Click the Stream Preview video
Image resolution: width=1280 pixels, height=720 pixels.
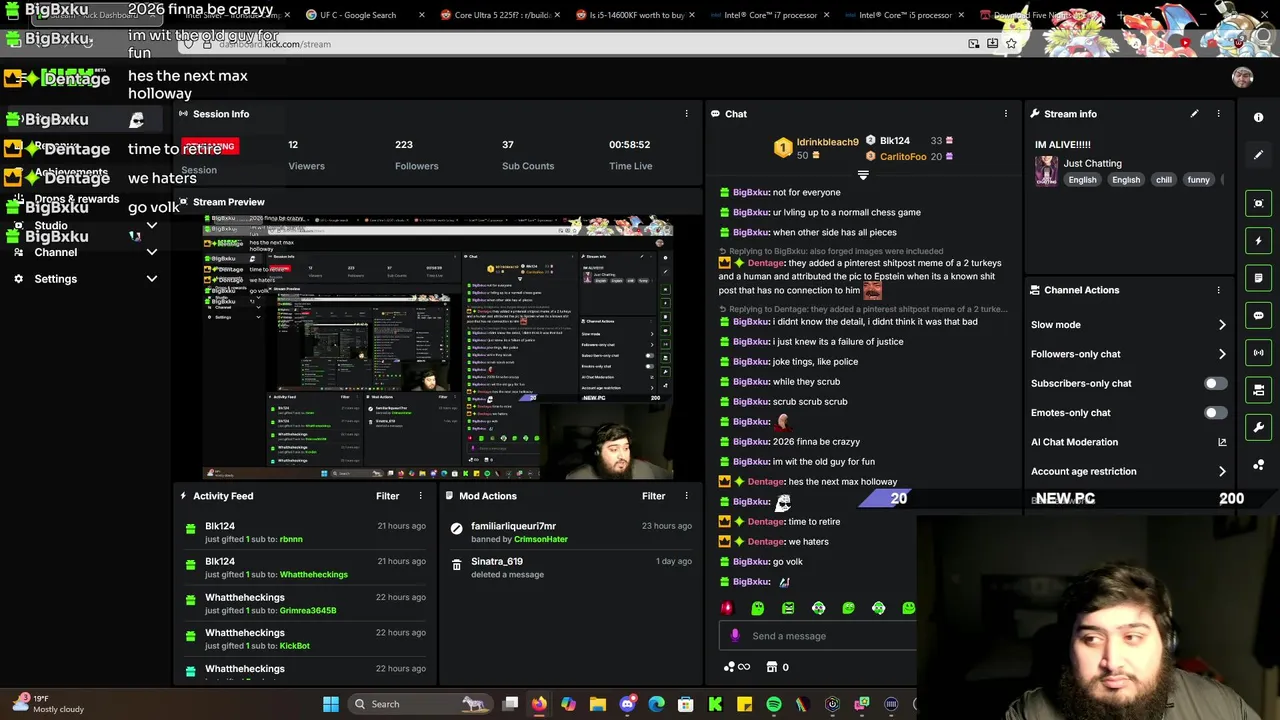(x=438, y=348)
